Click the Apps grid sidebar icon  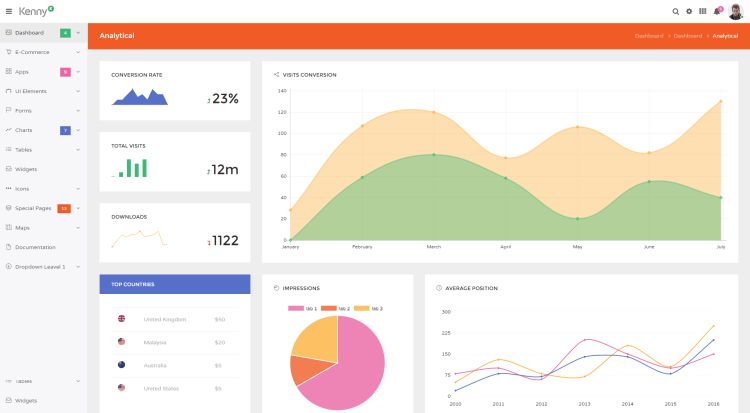pyautogui.click(x=9, y=71)
